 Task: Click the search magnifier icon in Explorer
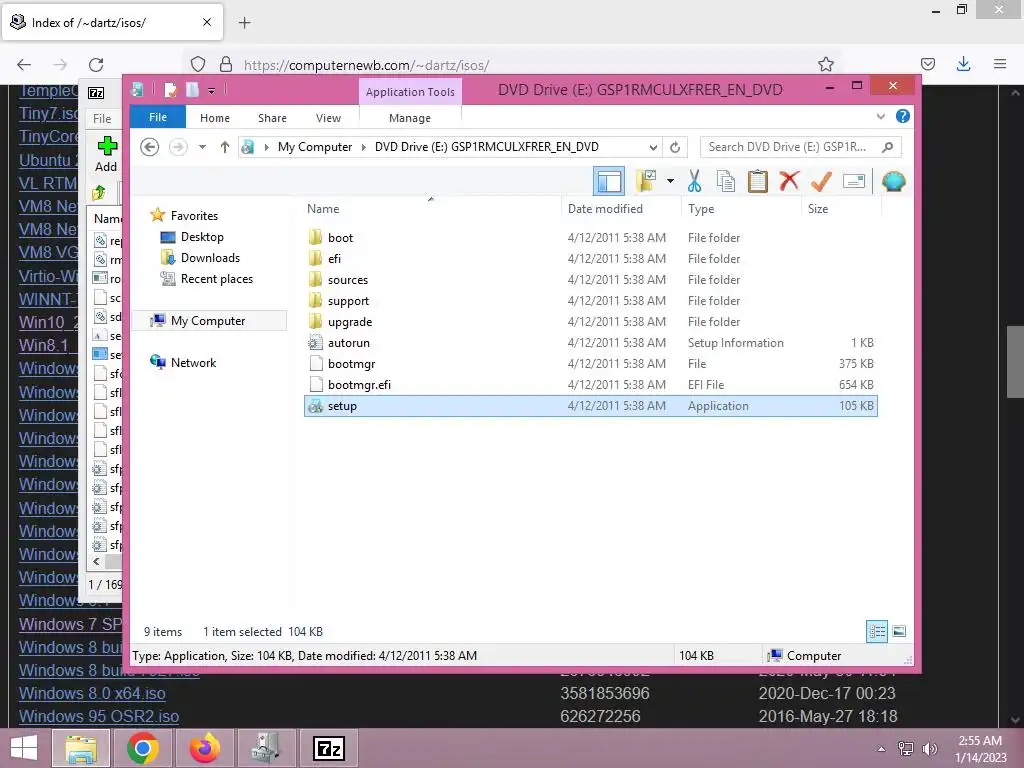(x=887, y=147)
